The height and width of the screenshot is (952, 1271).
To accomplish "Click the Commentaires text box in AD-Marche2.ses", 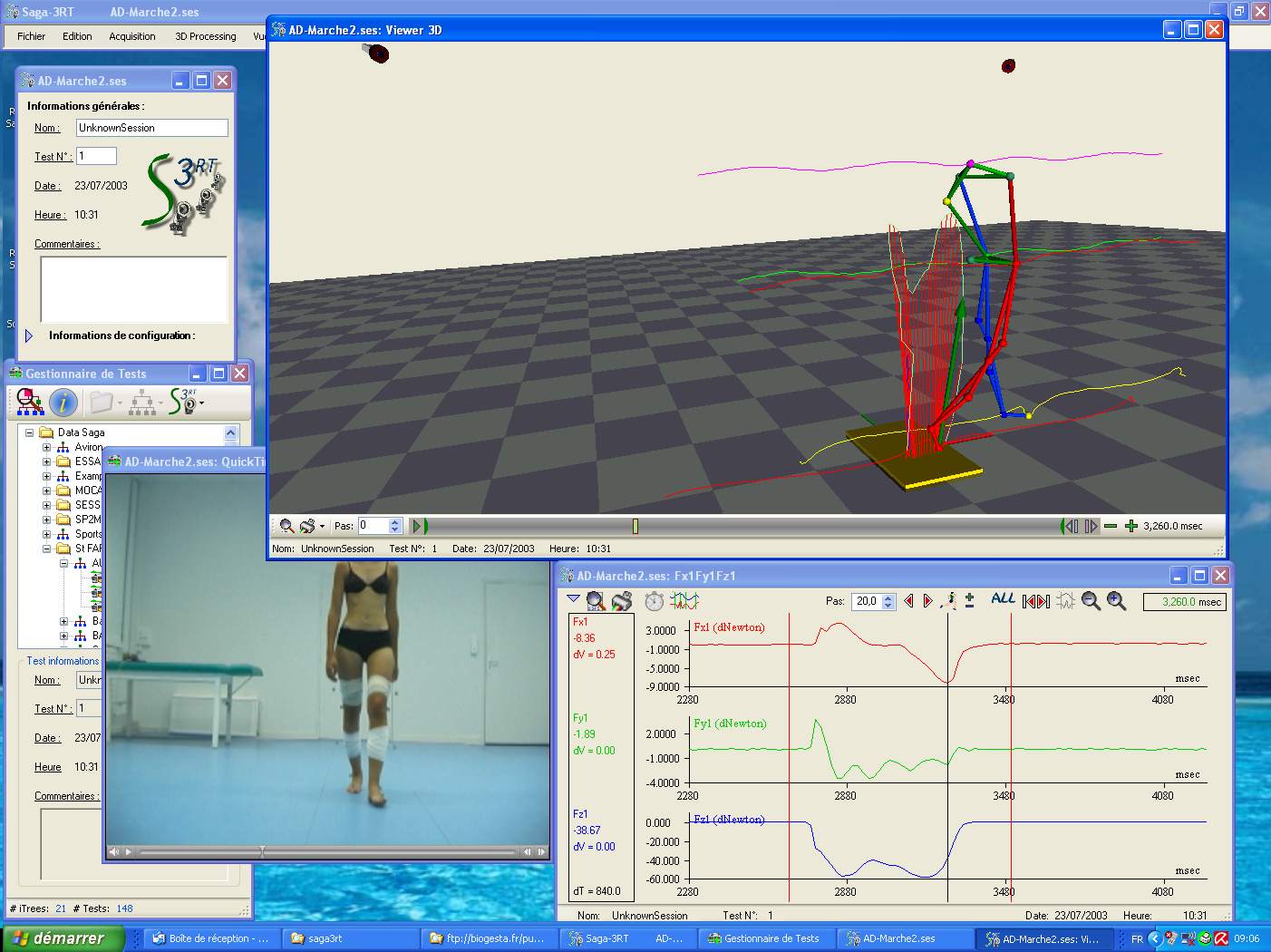I will [134, 289].
